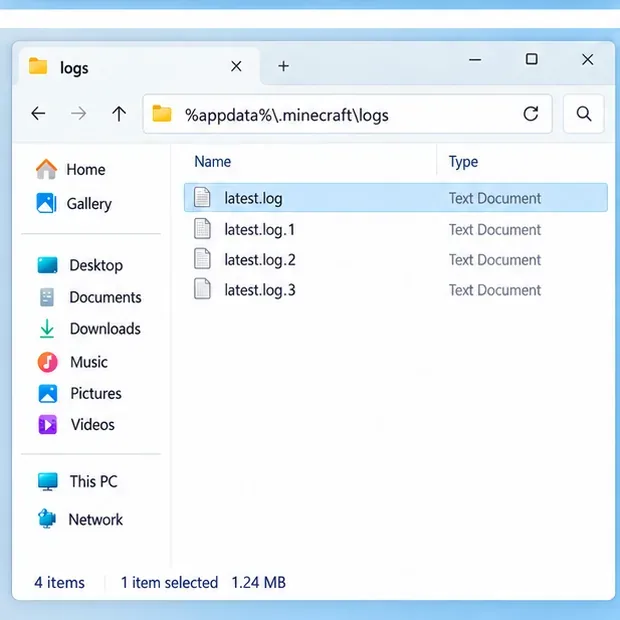Click the 1.24 MB size text
This screenshot has height=620, width=620.
pos(258,582)
